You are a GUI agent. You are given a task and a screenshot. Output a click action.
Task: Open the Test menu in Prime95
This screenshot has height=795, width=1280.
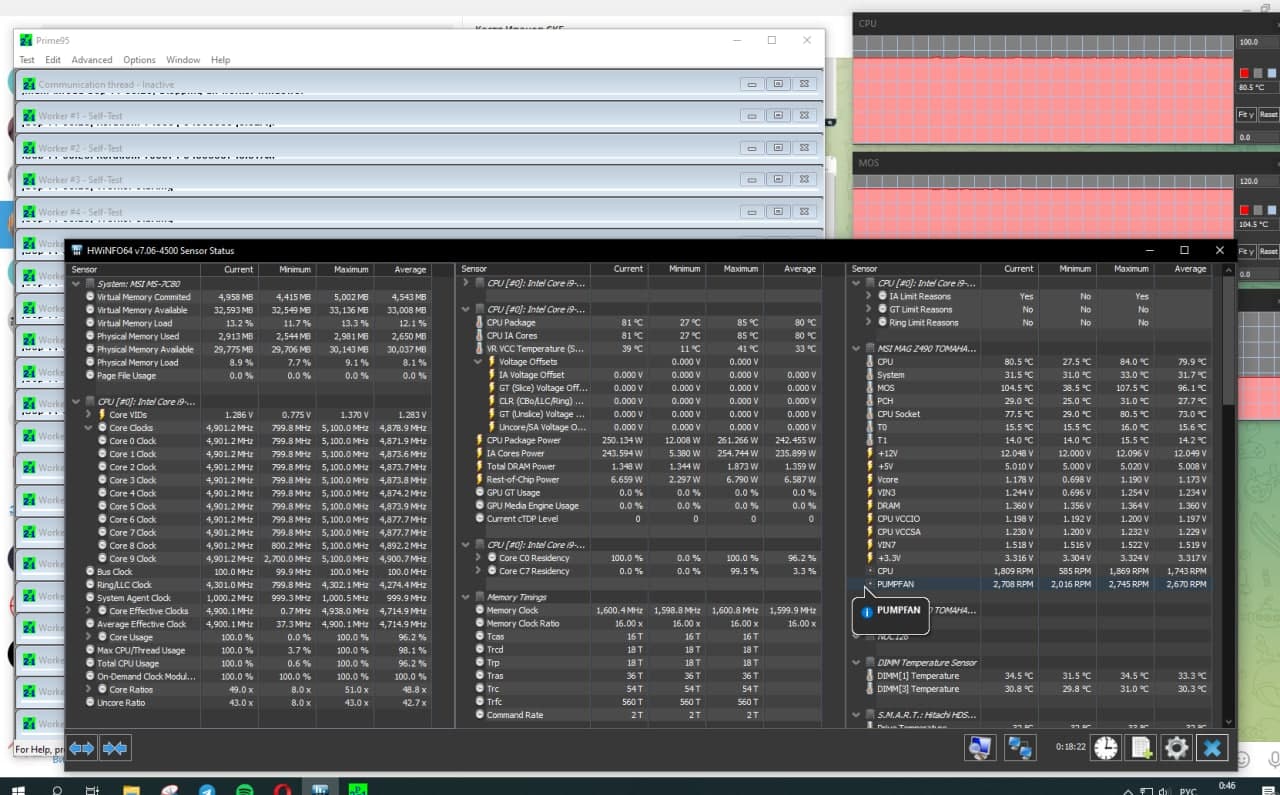point(27,60)
